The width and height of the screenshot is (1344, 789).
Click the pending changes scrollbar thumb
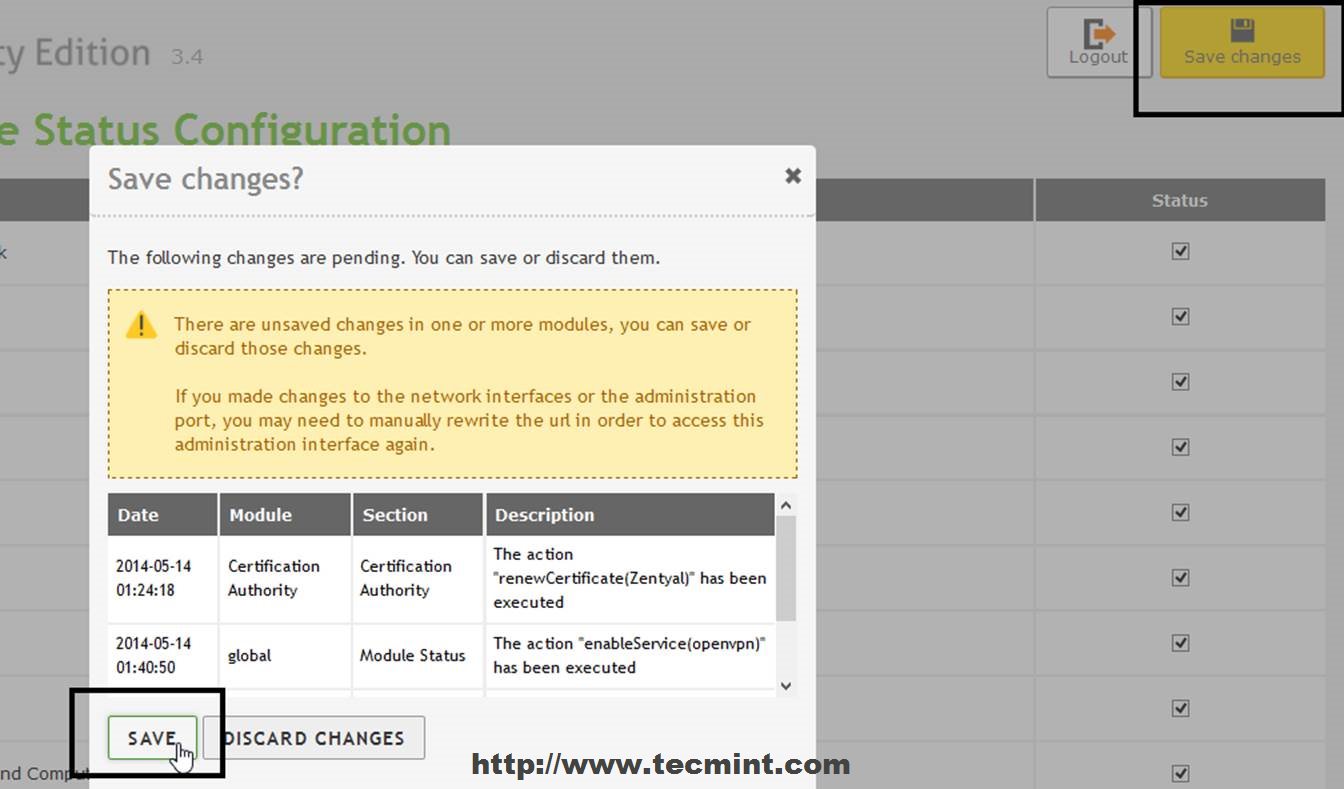[x=786, y=567]
